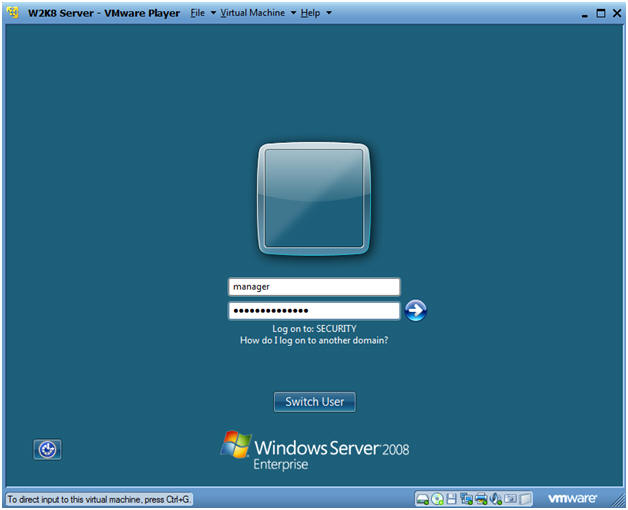Click the last grey device status icon
This screenshot has height=510, width=628.
[x=525, y=499]
